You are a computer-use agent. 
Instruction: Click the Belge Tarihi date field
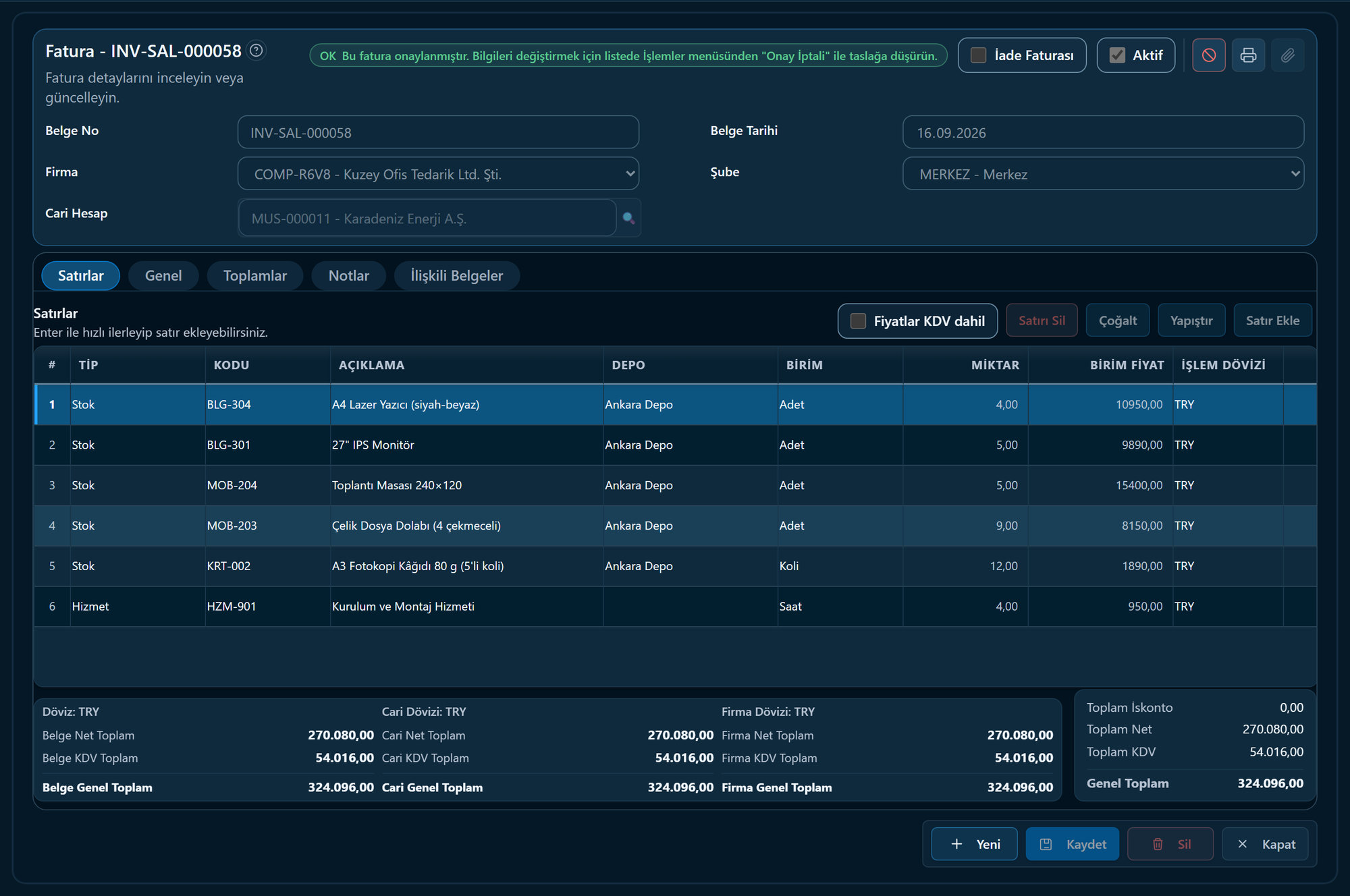(1103, 132)
